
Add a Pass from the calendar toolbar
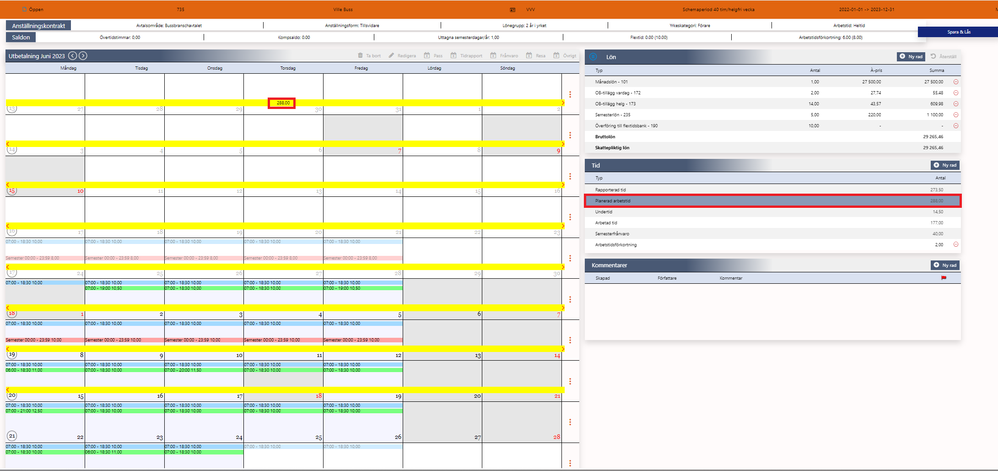[x=433, y=56]
